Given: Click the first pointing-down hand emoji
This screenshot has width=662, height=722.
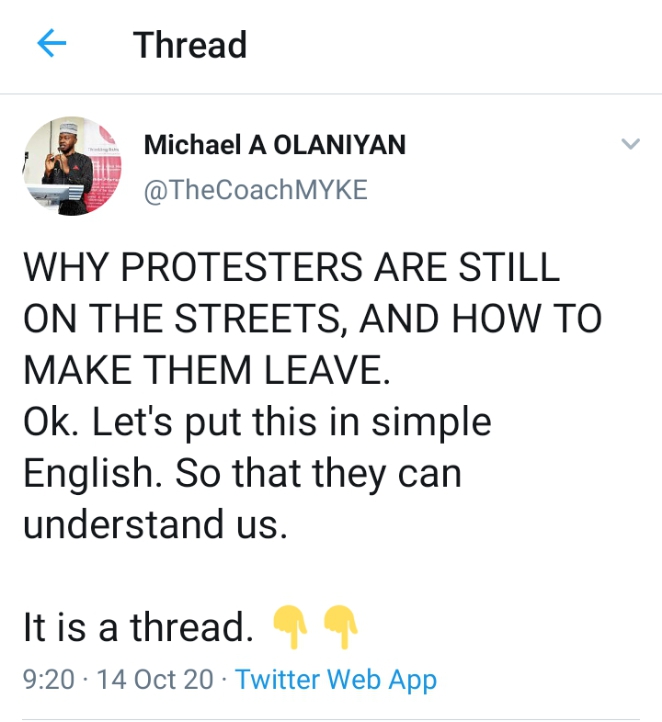Looking at the screenshot, I should 289,625.
